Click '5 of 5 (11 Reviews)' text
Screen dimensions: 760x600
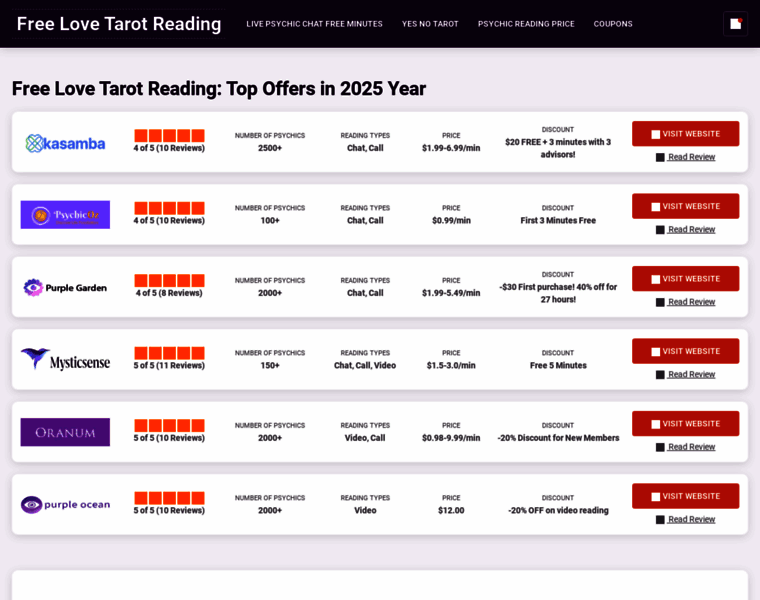click(169, 365)
